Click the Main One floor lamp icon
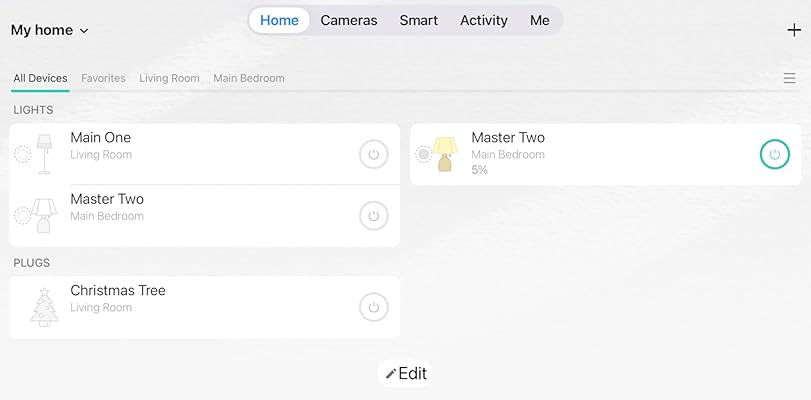811x400 pixels. click(44, 154)
